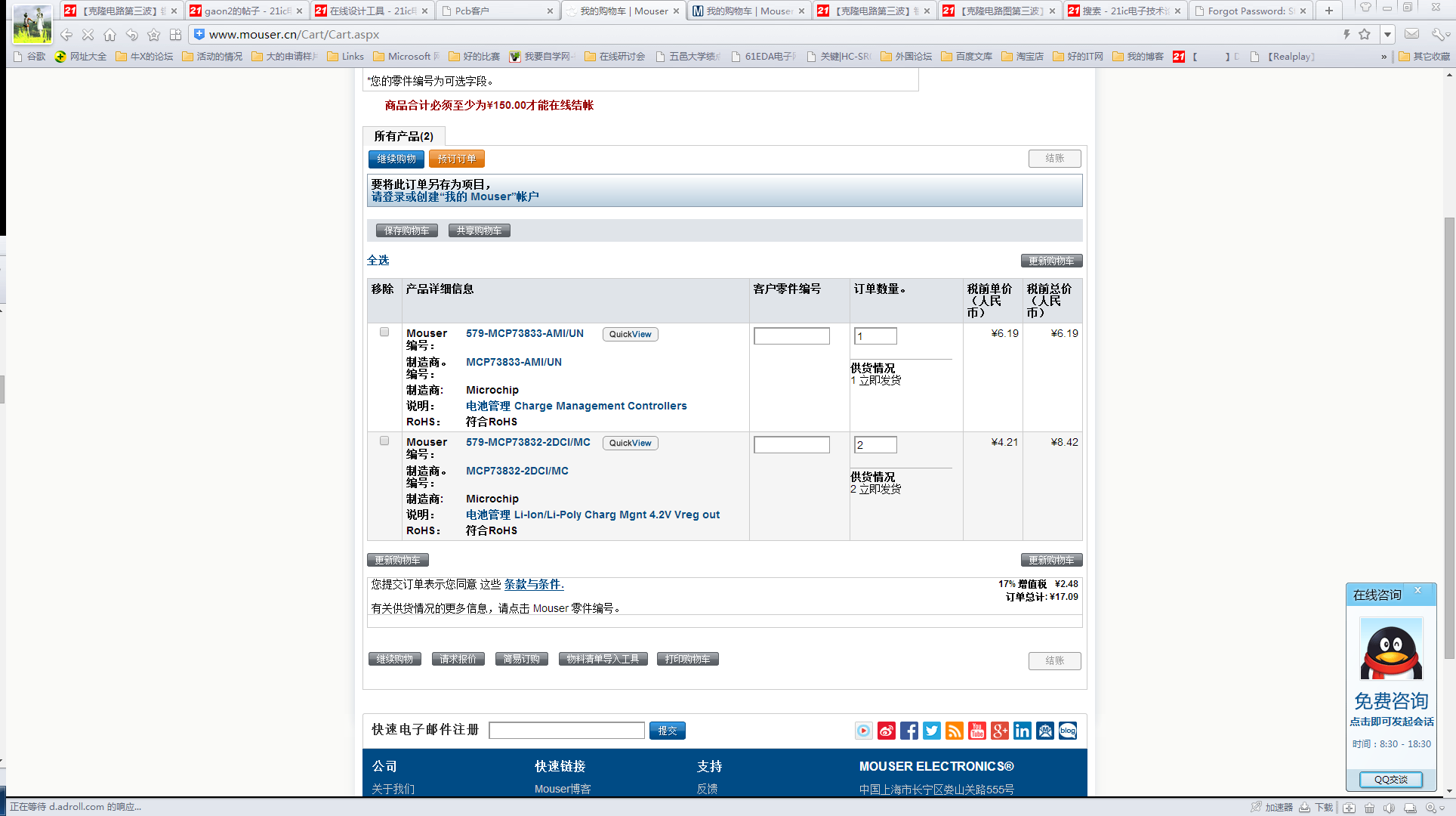Click 请登录或创建“我的 Mouser”帐户 link

[455, 196]
